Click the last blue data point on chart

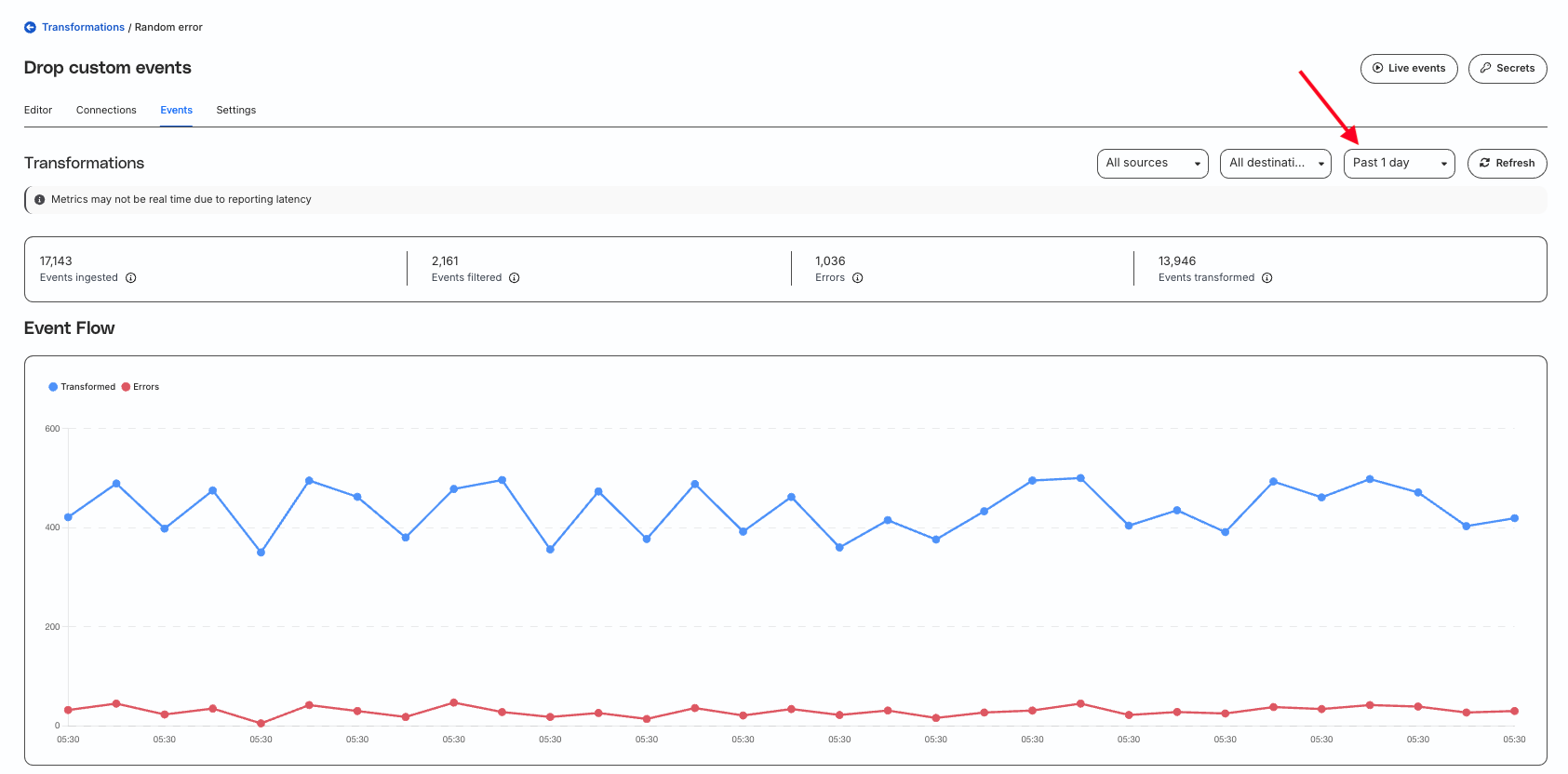pos(1514,518)
